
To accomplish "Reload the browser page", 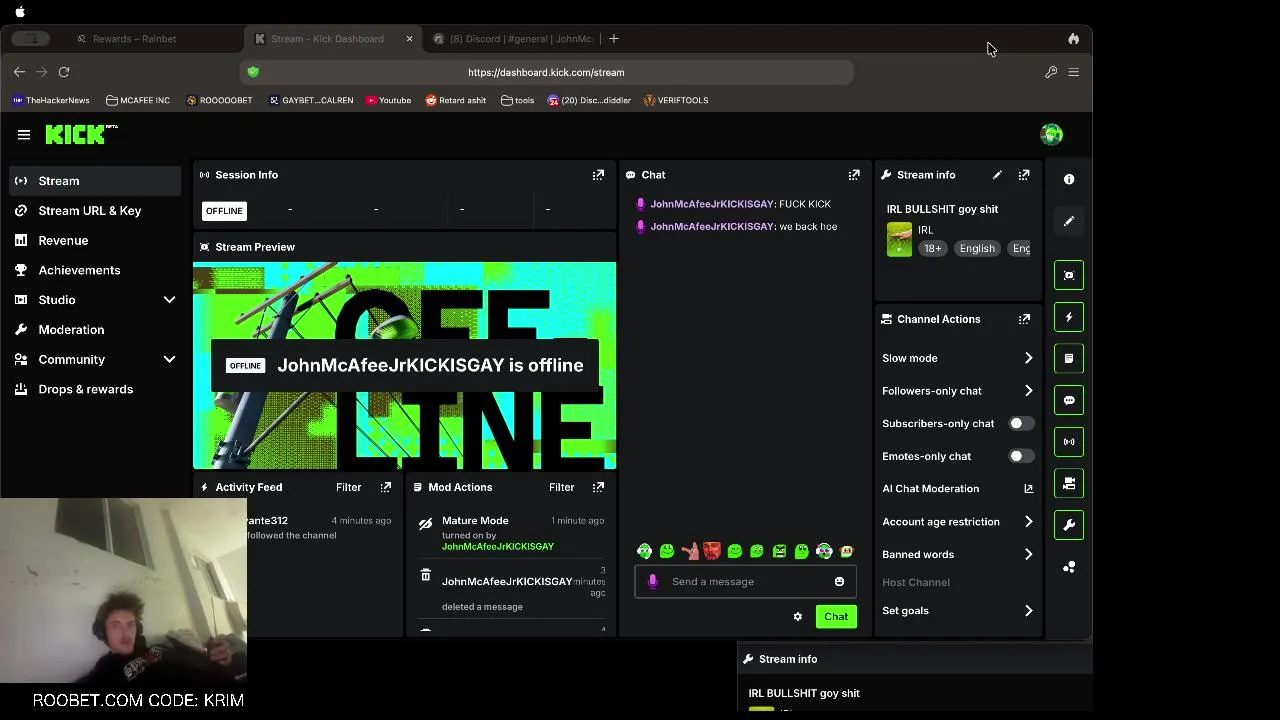I will (x=64, y=72).
